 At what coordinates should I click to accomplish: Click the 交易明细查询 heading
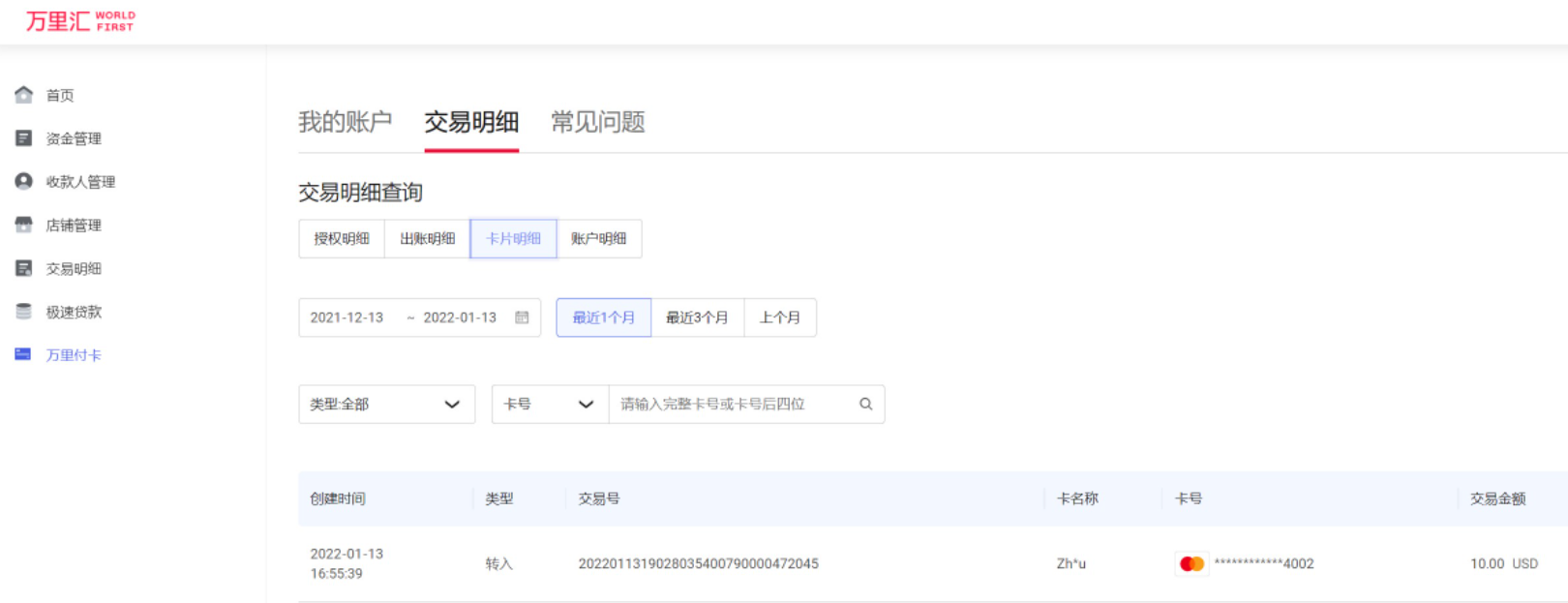[x=361, y=193]
